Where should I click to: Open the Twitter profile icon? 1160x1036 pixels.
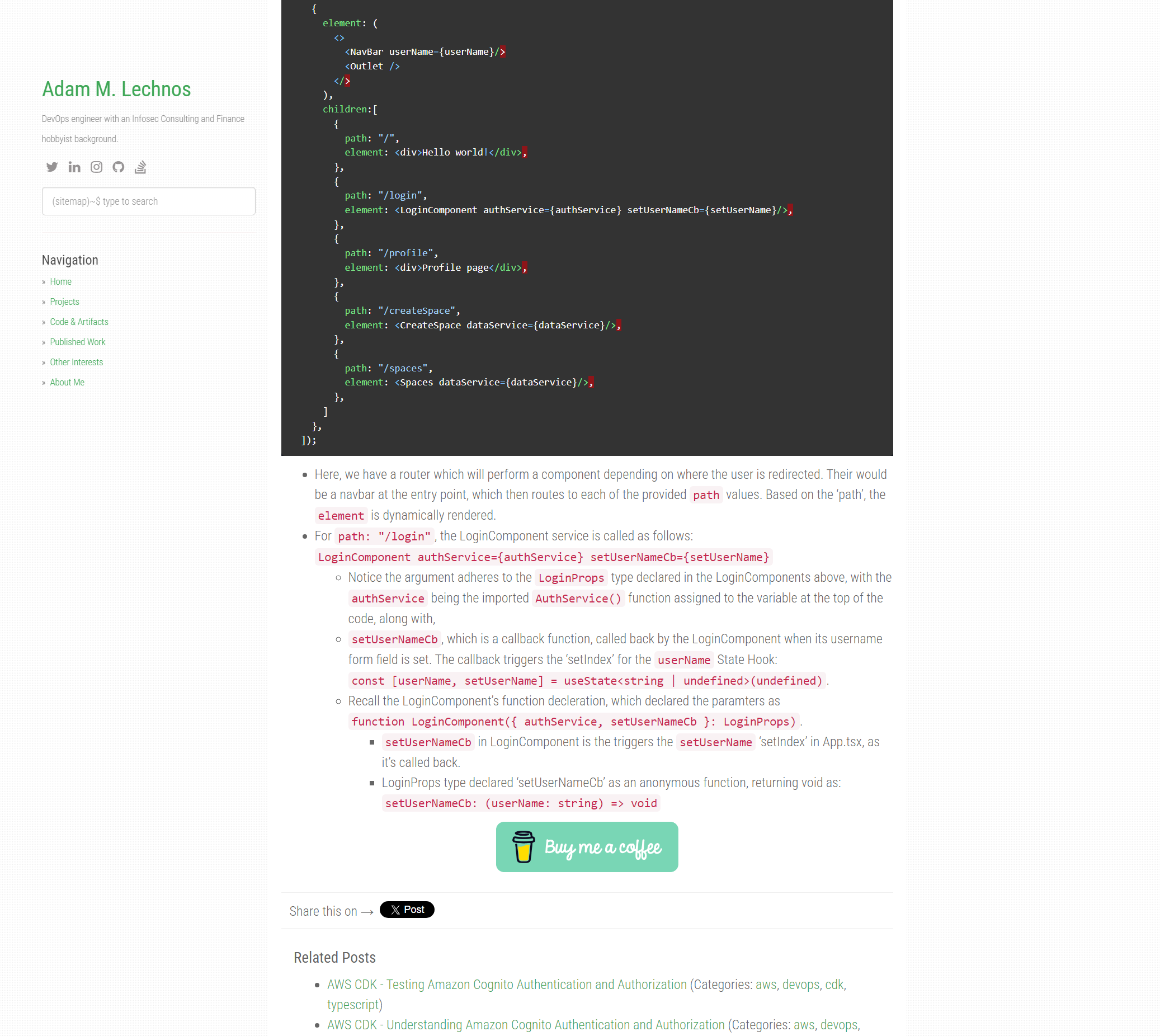52,167
